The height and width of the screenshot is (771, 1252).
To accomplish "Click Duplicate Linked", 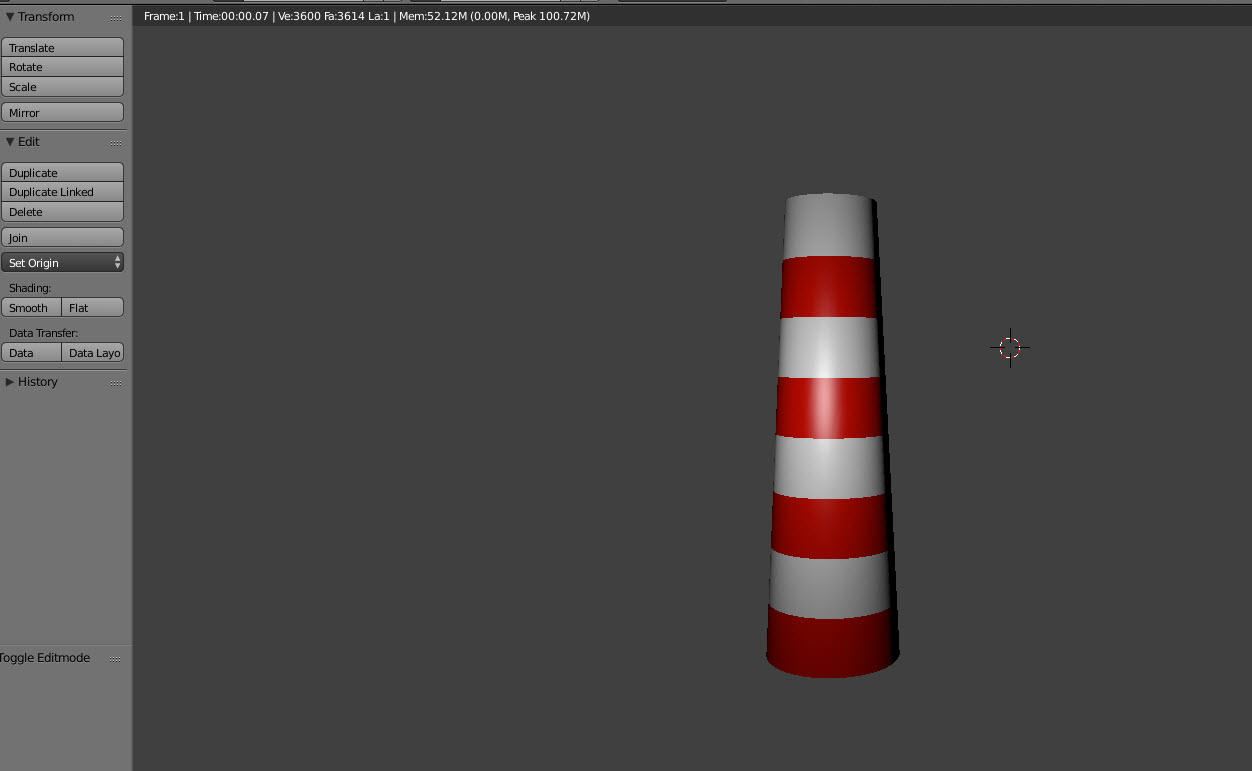I will pos(62,192).
